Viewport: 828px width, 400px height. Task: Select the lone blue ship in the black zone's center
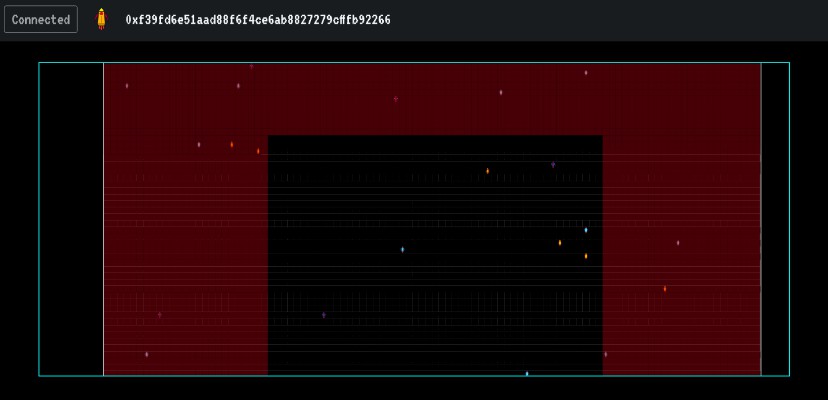(403, 249)
